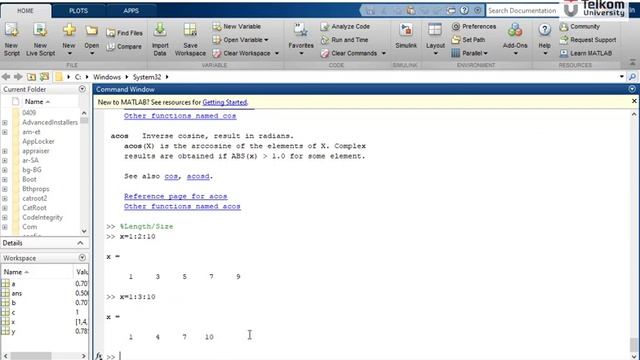Open the Layout menu
640x360 pixels.
point(435,39)
